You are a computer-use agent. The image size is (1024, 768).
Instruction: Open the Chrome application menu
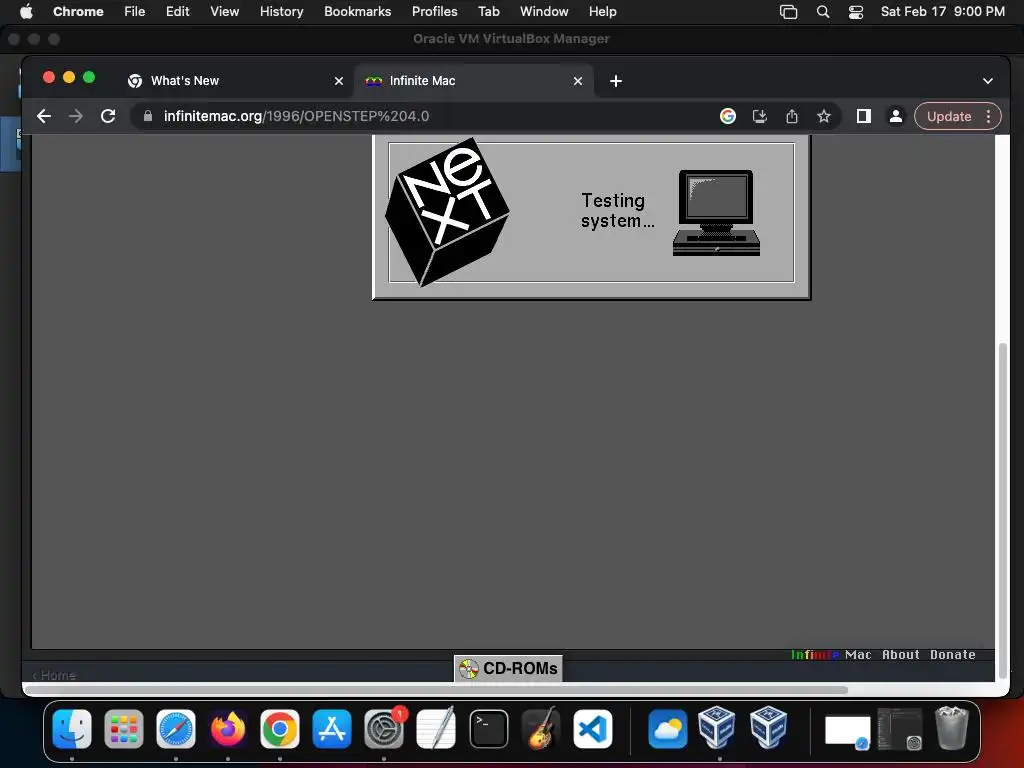pos(78,11)
